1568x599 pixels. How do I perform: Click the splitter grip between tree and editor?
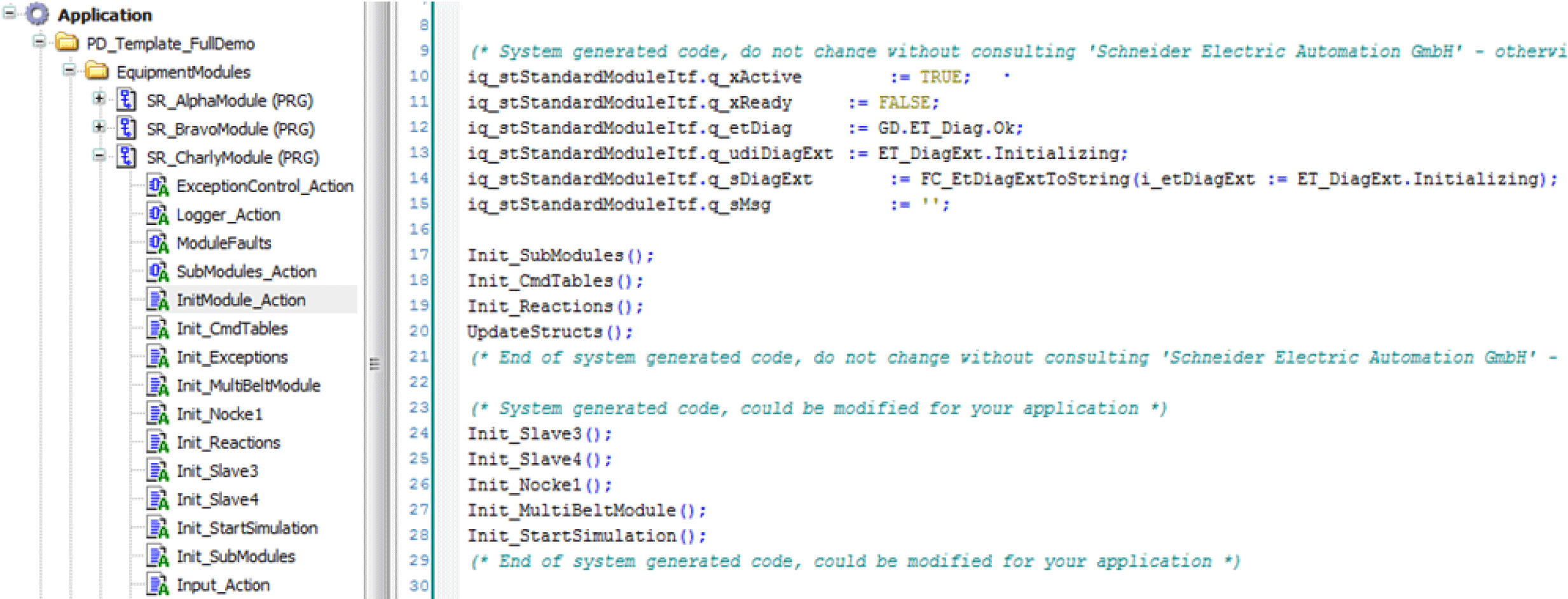pyautogui.click(x=375, y=364)
